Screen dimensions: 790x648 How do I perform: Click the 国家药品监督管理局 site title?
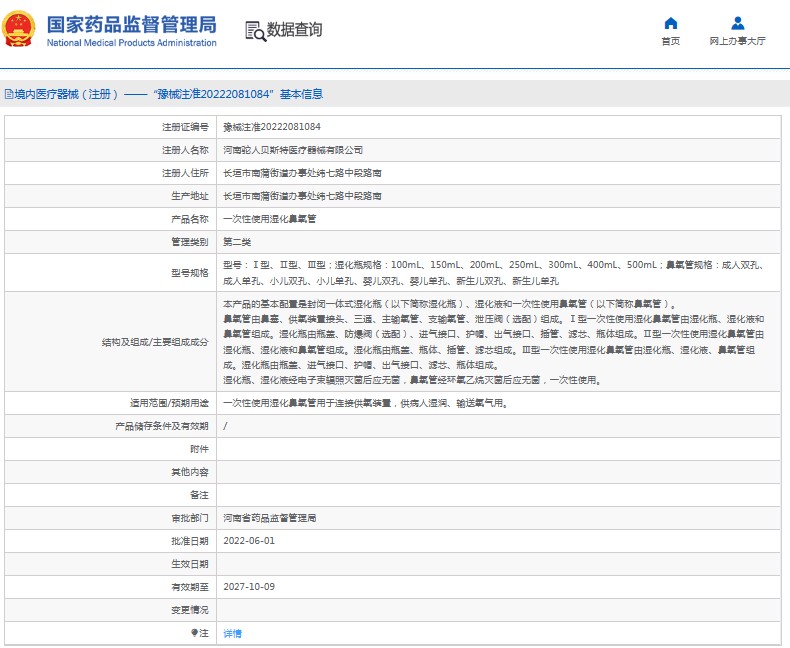(131, 23)
